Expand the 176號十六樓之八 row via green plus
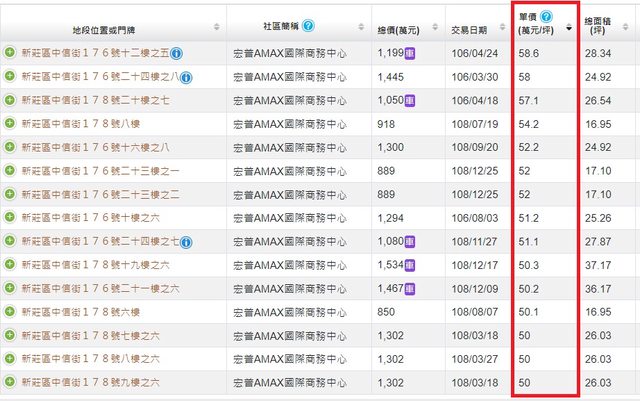This screenshot has height=401, width=640. pyautogui.click(x=10, y=147)
